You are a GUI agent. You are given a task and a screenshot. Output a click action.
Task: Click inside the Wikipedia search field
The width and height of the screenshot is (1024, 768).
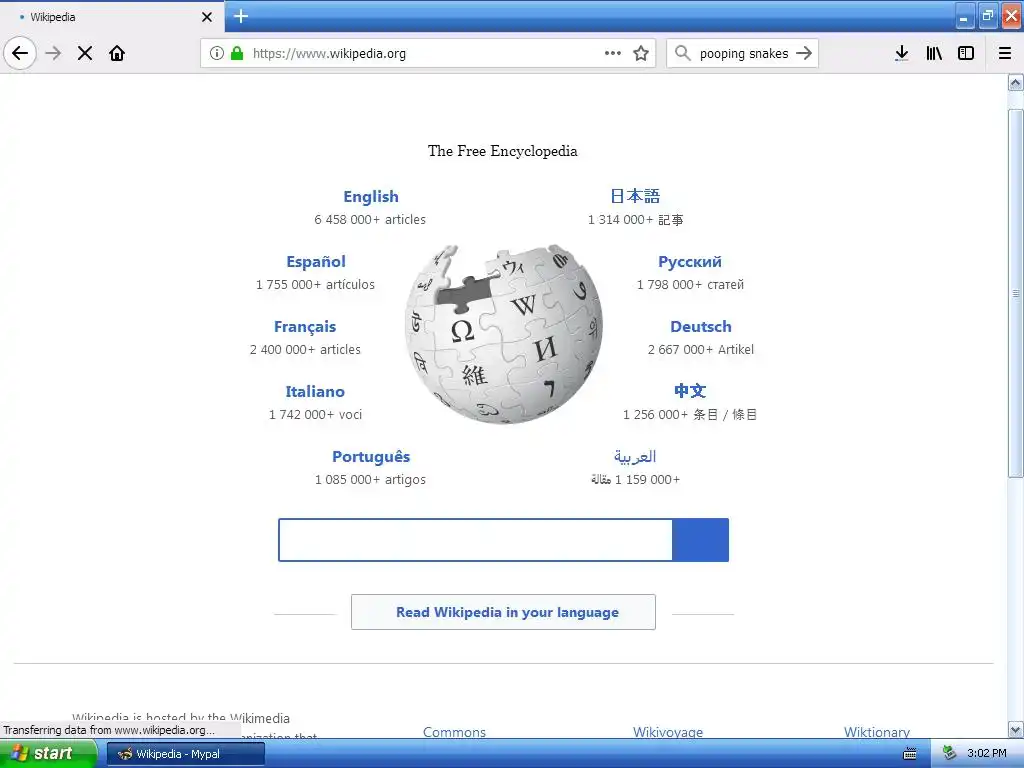coord(475,540)
